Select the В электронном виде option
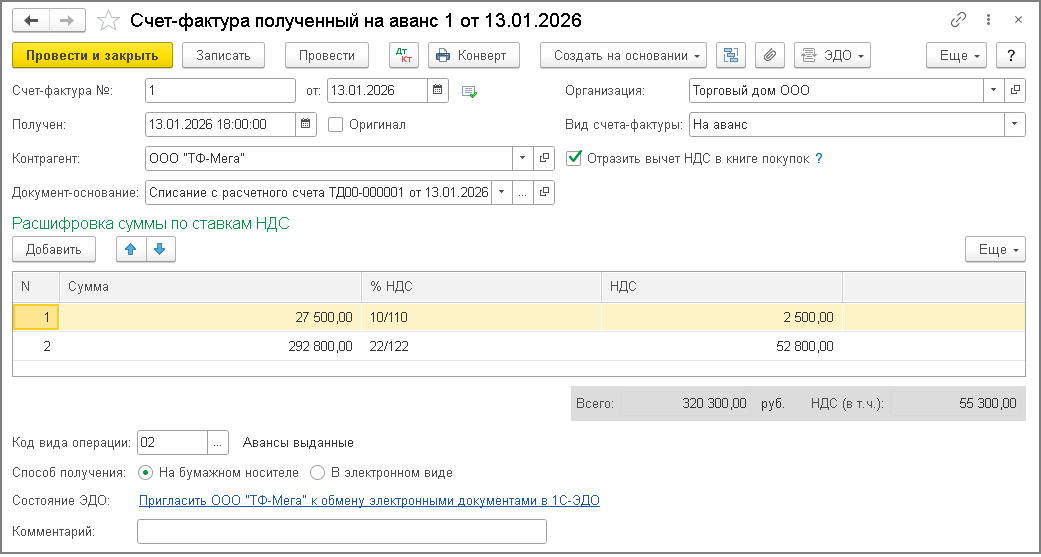Screen dimensions: 1041x557 pos(318,473)
